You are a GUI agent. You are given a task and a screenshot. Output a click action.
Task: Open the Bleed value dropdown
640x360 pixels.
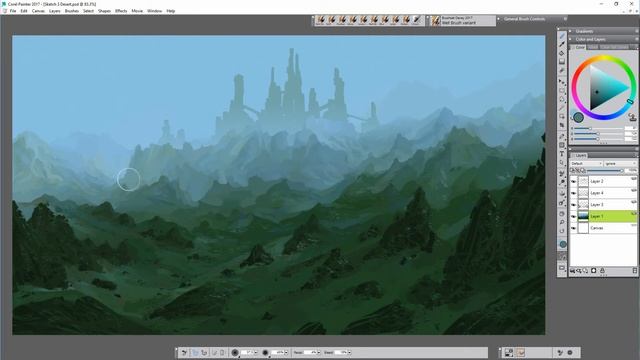pos(349,352)
